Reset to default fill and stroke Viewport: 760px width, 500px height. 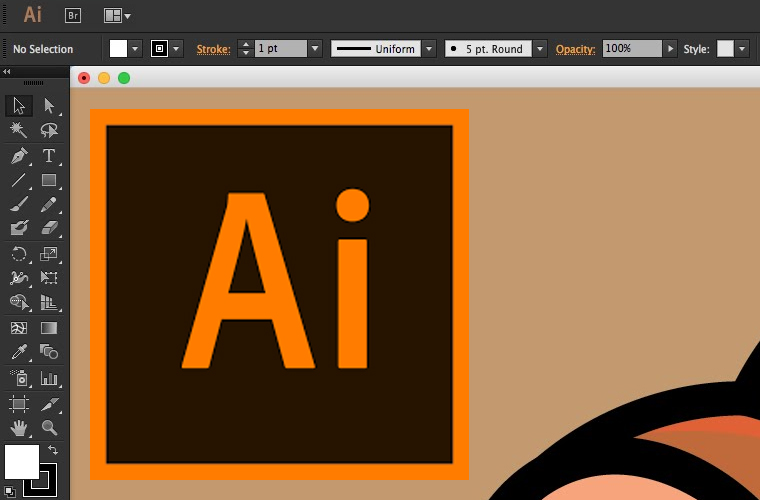[x=9, y=492]
